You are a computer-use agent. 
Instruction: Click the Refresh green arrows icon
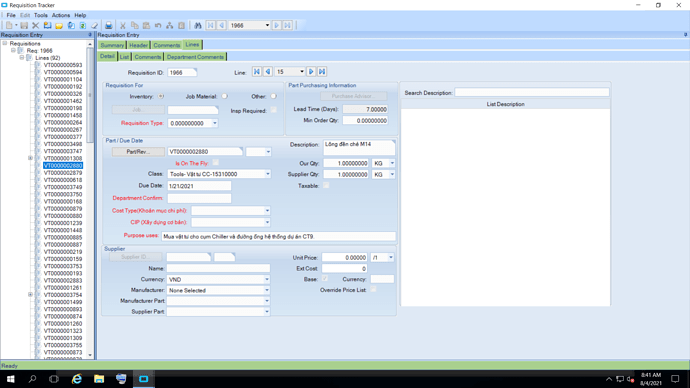82,26
